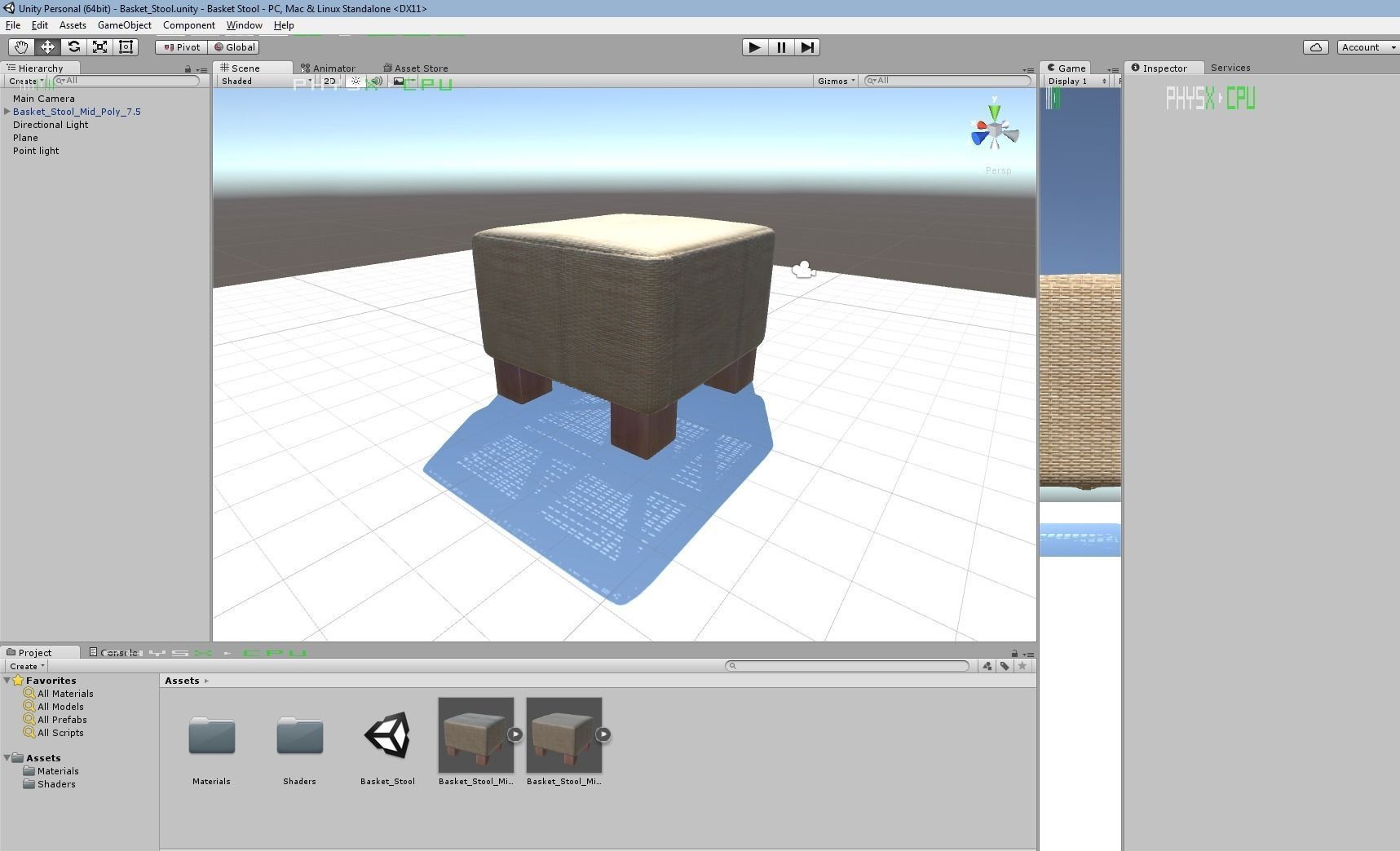Viewport: 1400px width, 851px height.
Task: Open the Component menu
Action: click(189, 25)
